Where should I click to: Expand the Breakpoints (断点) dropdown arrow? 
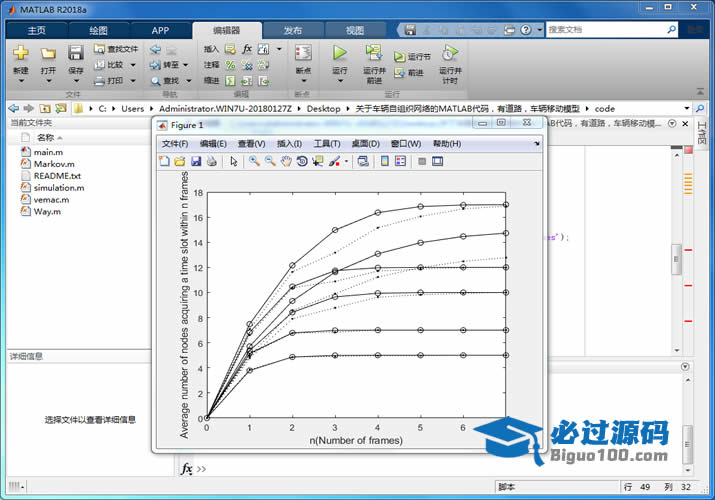pyautogui.click(x=304, y=81)
